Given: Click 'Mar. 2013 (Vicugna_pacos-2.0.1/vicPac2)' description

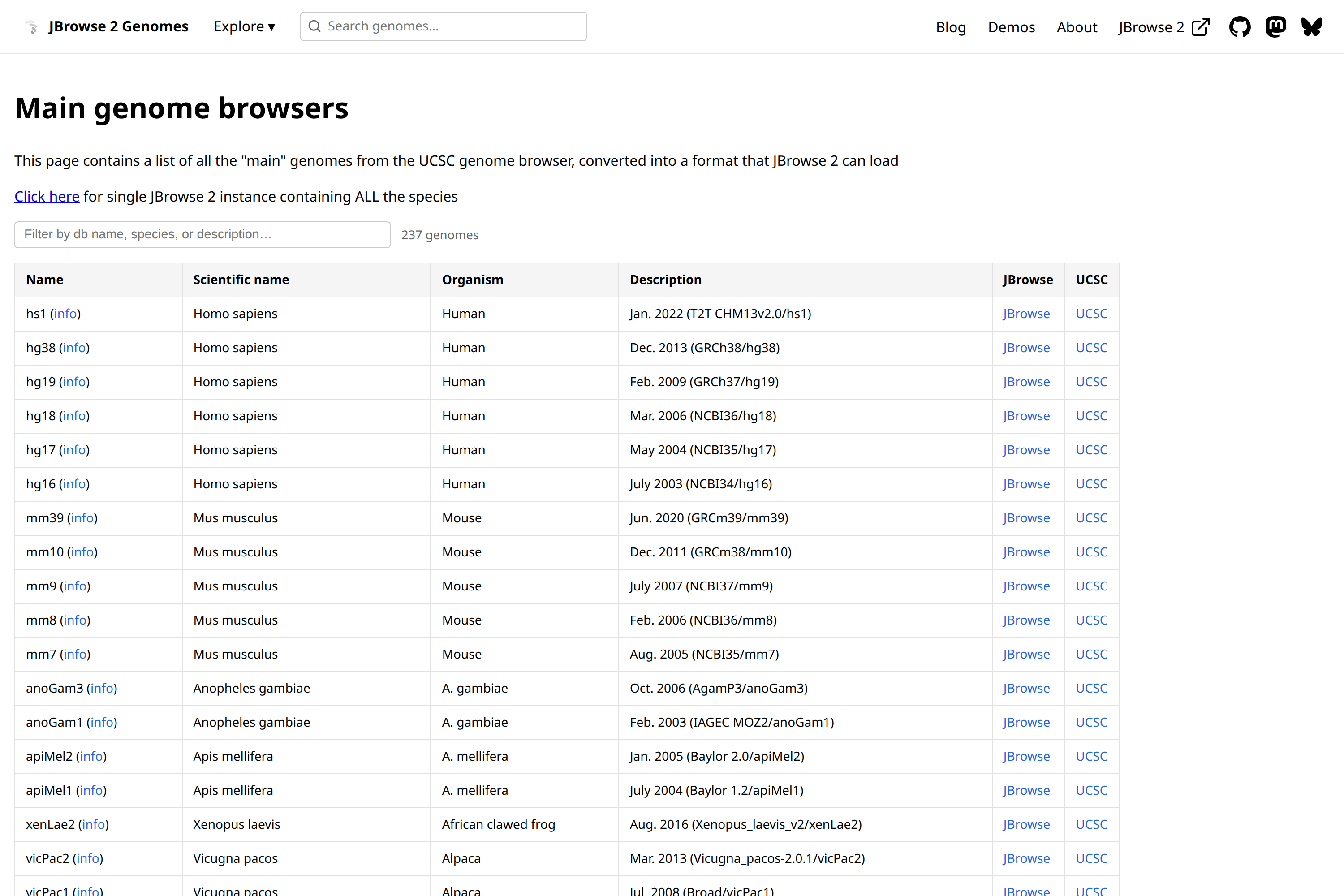Looking at the screenshot, I should [x=747, y=858].
